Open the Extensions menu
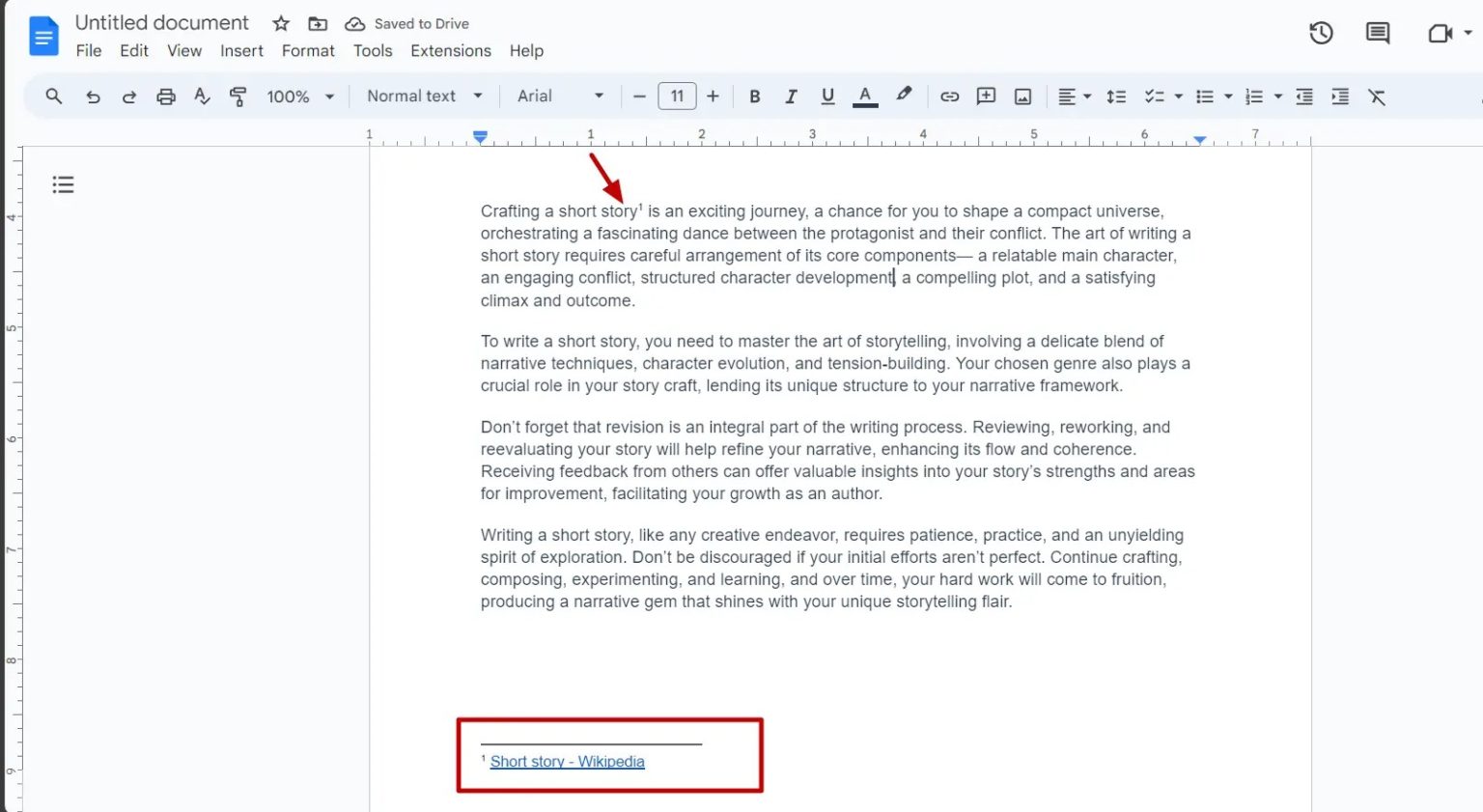Screen dimensions: 1483x812 coord(450,51)
